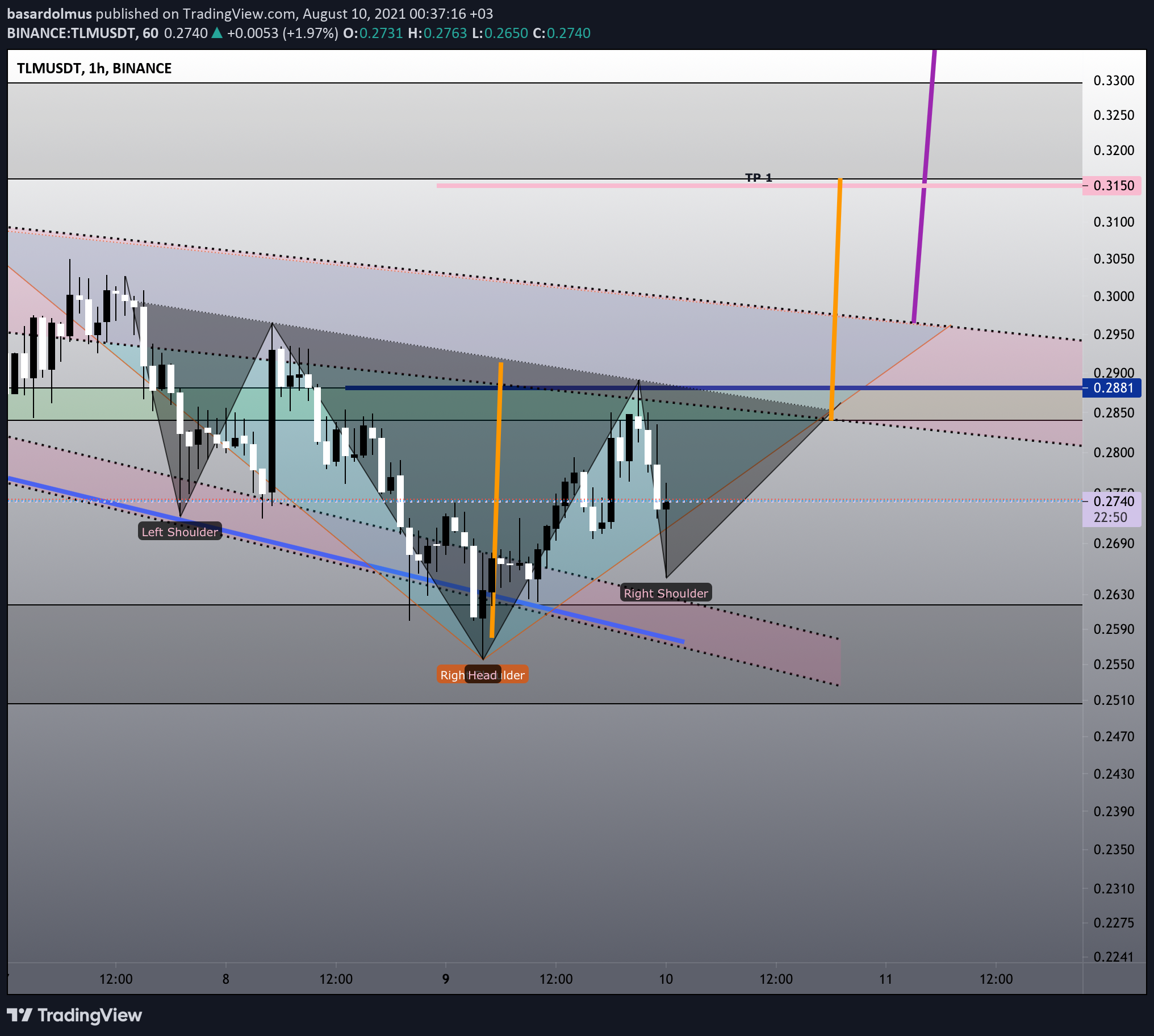This screenshot has width=1154, height=1036.
Task: Click the low value 'L:0.2650'
Action: tap(500, 33)
